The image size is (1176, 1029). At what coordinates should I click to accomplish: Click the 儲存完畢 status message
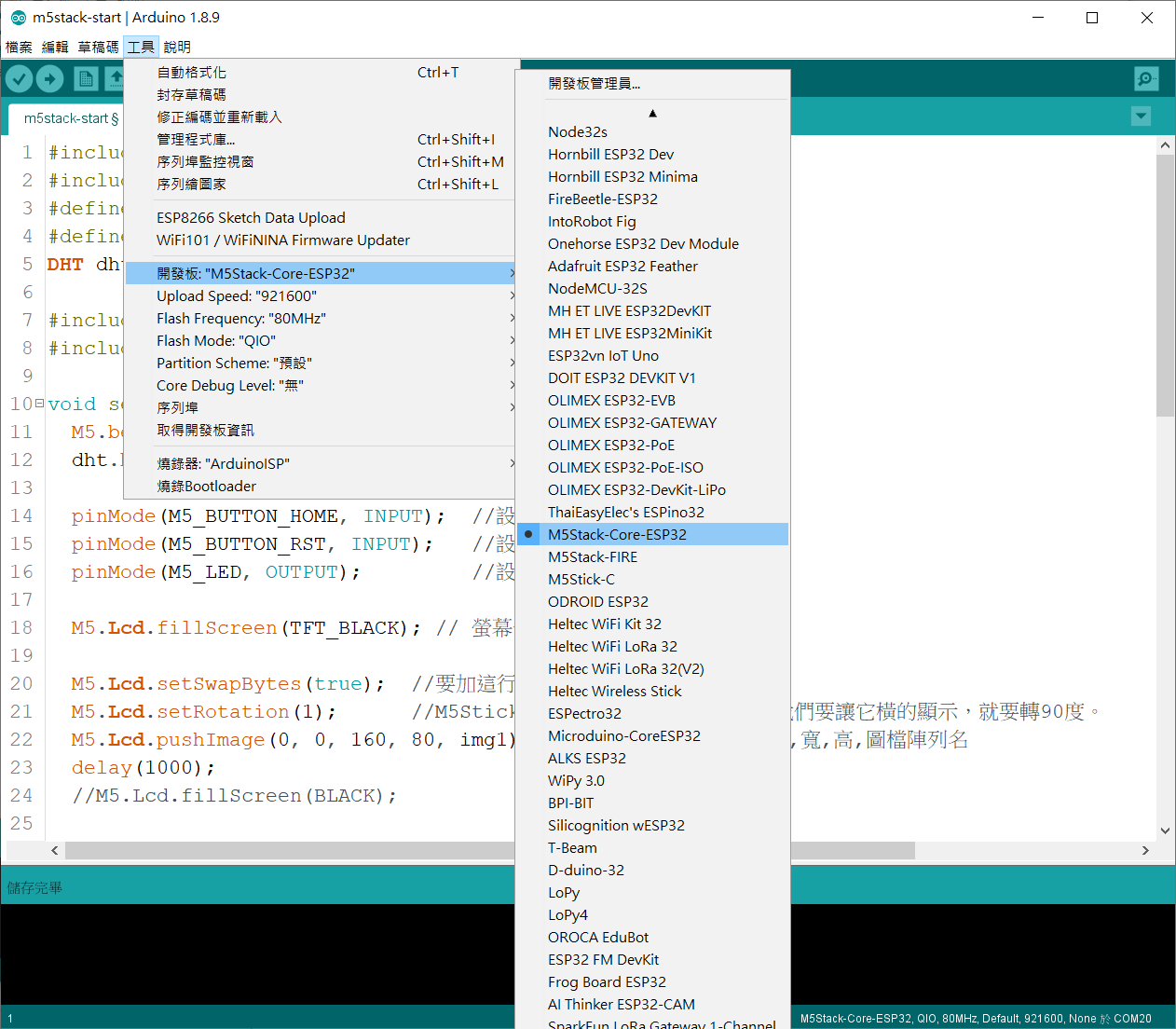coord(34,888)
